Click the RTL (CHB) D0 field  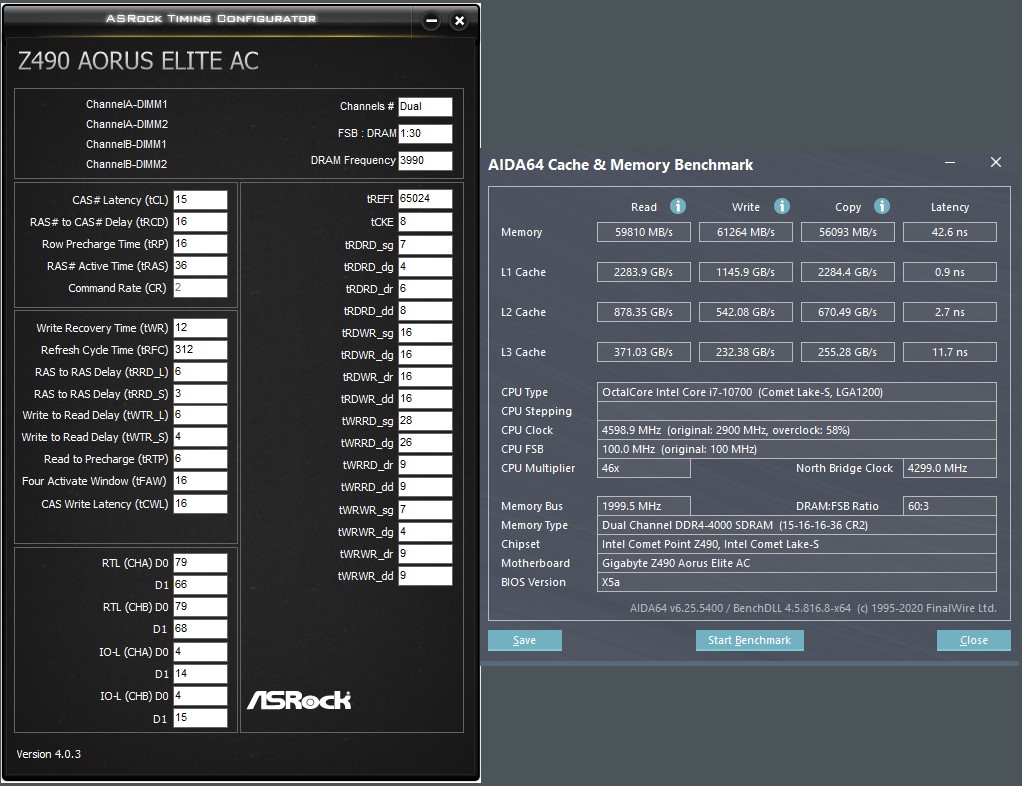(200, 607)
